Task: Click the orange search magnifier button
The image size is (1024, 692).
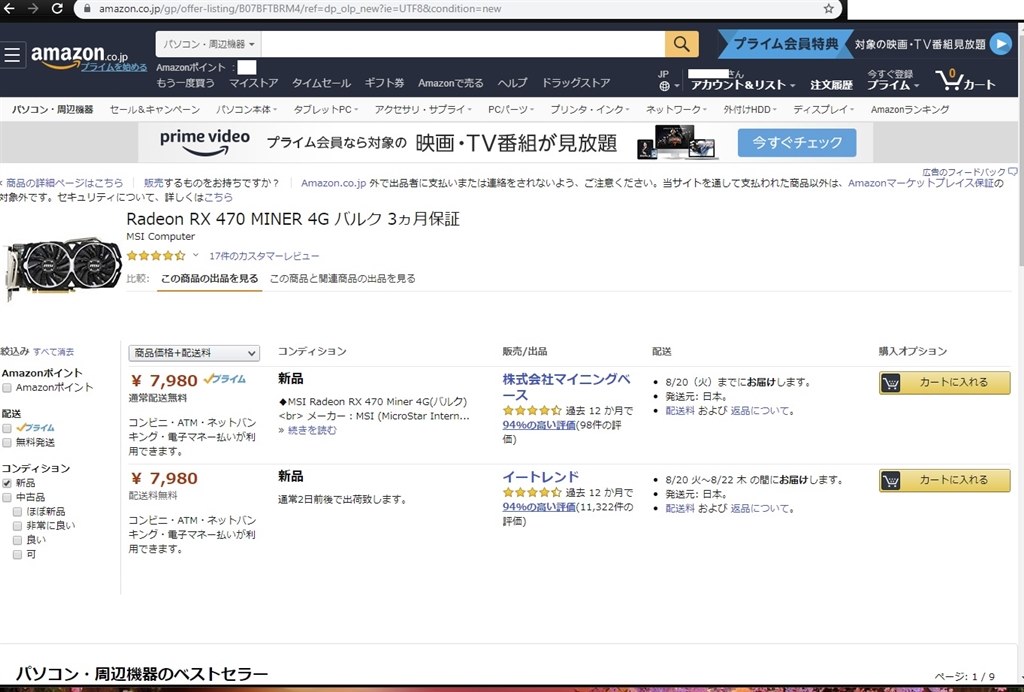Action: [681, 44]
